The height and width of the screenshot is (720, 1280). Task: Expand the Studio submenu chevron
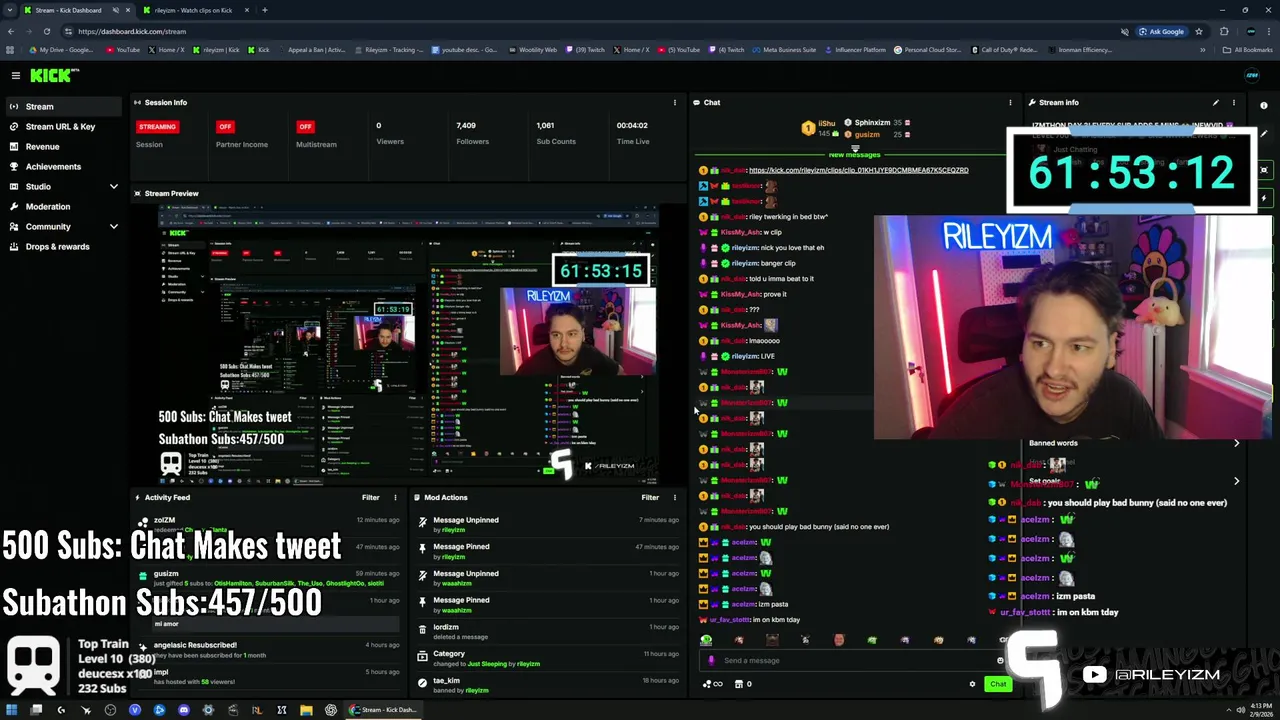click(x=113, y=186)
